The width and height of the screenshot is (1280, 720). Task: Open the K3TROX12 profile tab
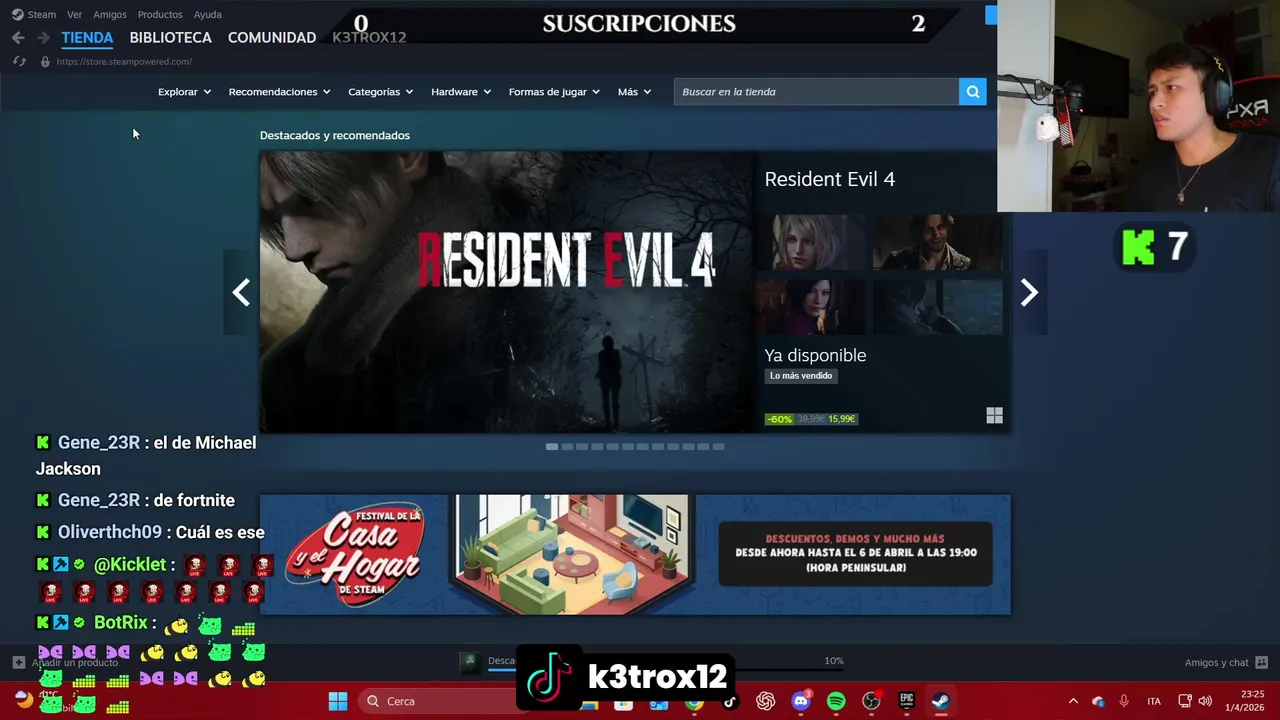(369, 38)
